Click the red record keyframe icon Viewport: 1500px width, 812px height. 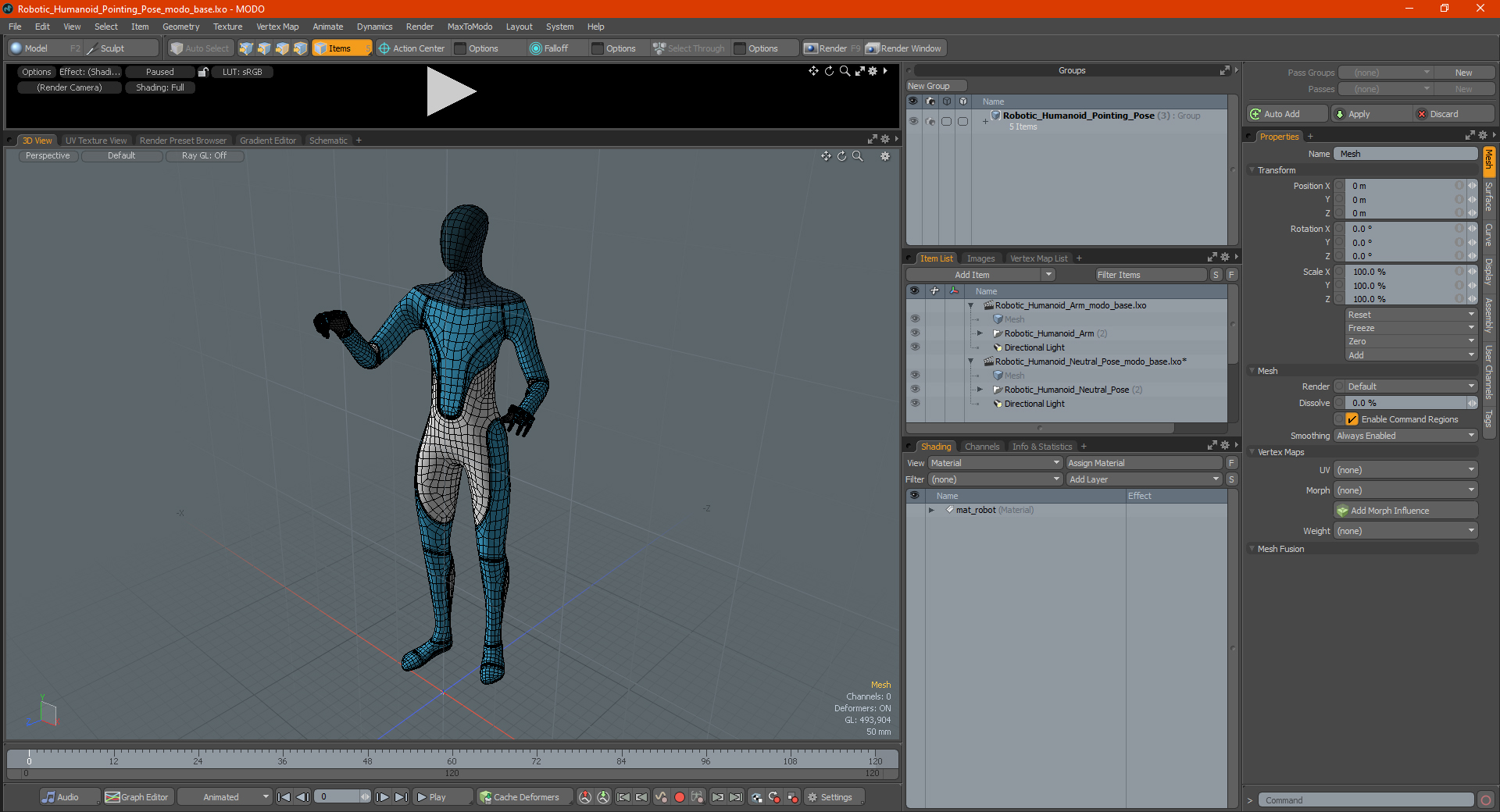pos(680,797)
